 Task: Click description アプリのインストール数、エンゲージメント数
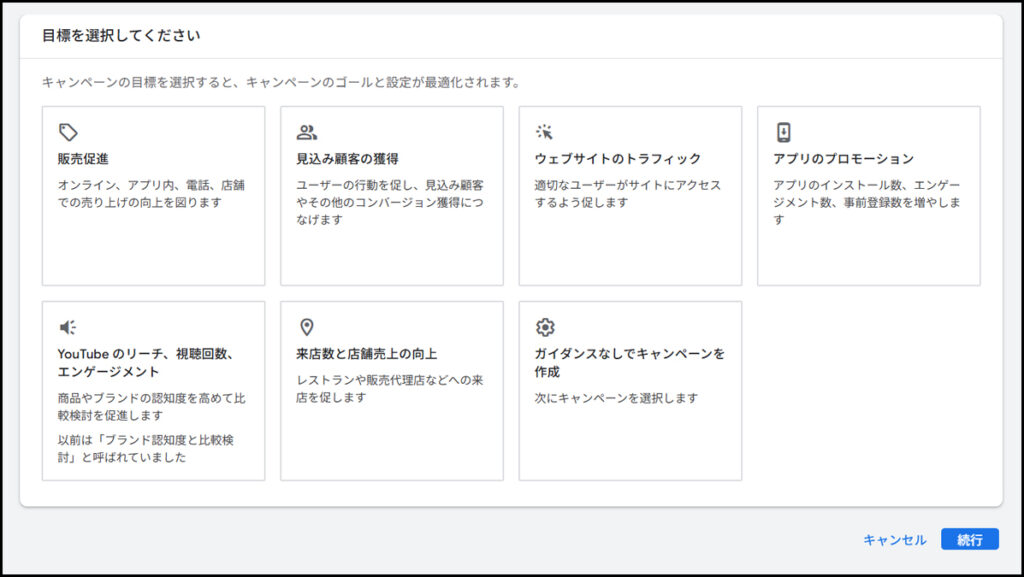click(x=867, y=202)
